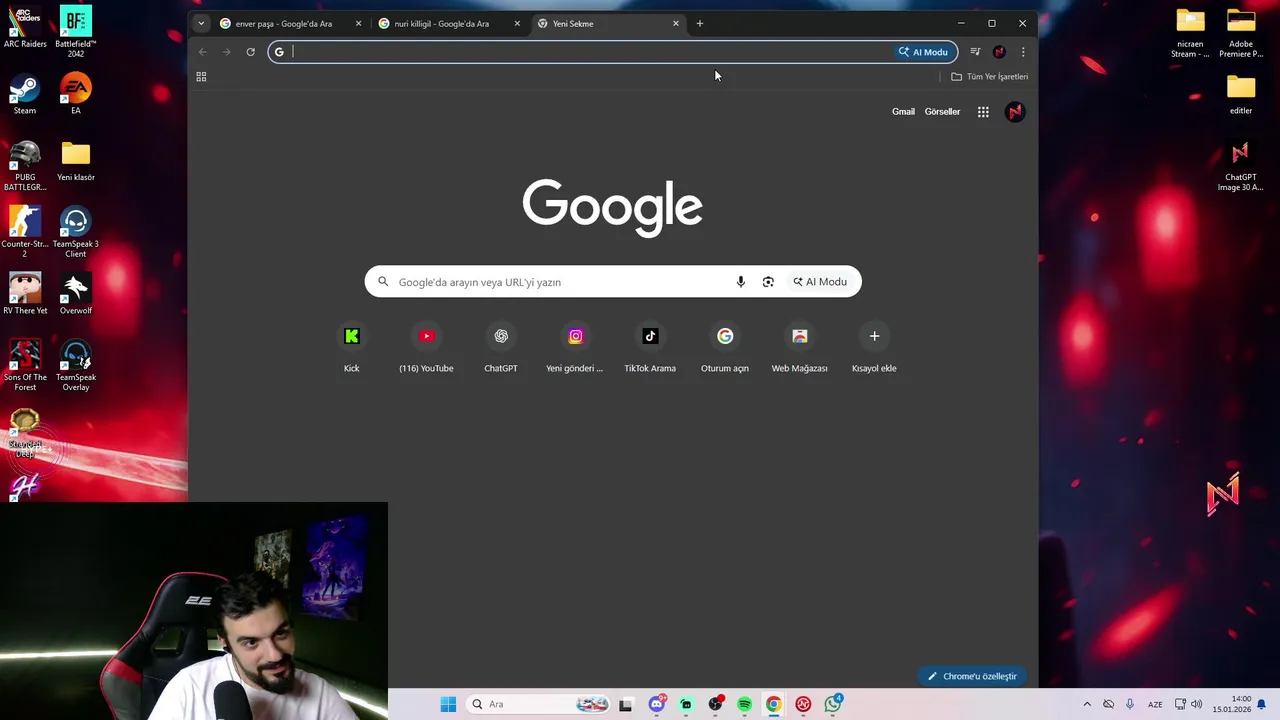The image size is (1280, 720).
Task: Open the notification bell icon
Action: coord(1262,704)
